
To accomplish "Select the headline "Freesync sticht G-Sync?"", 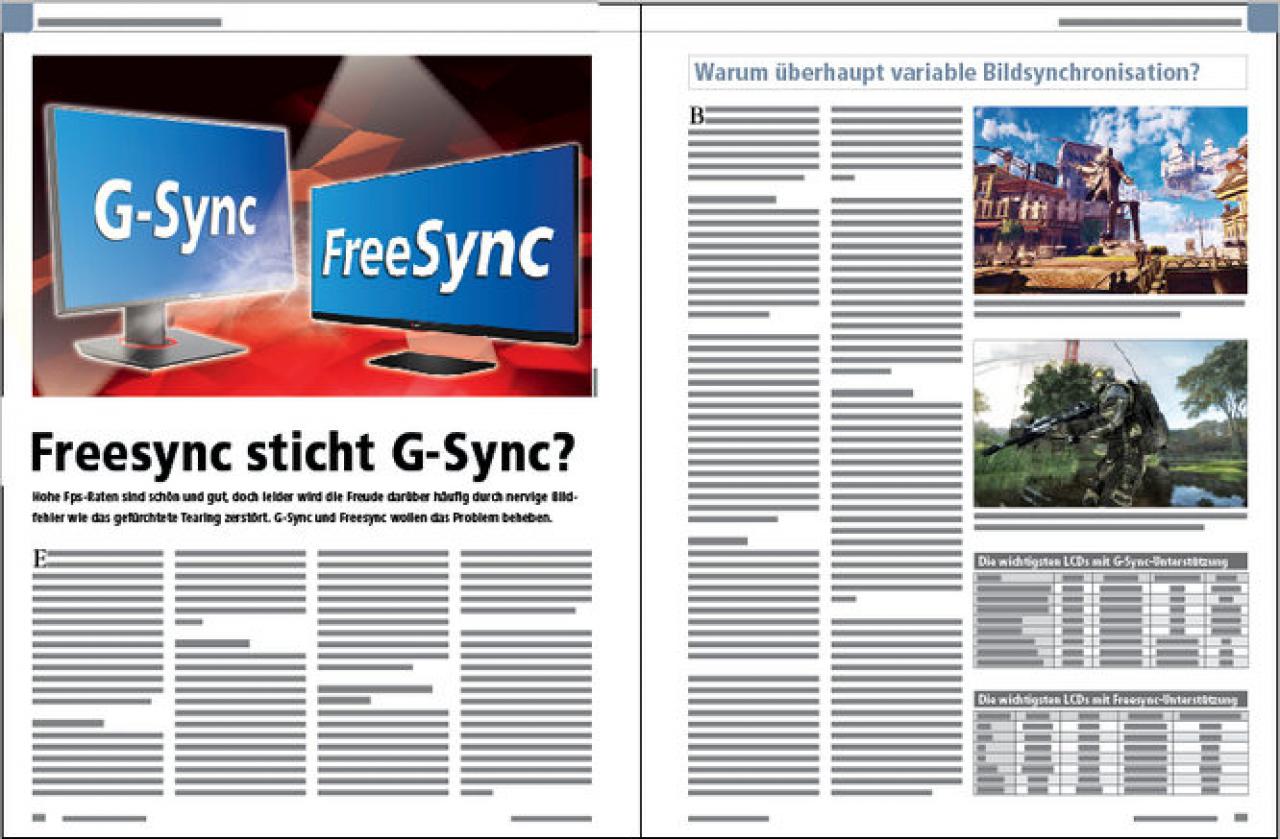I will click(x=303, y=453).
